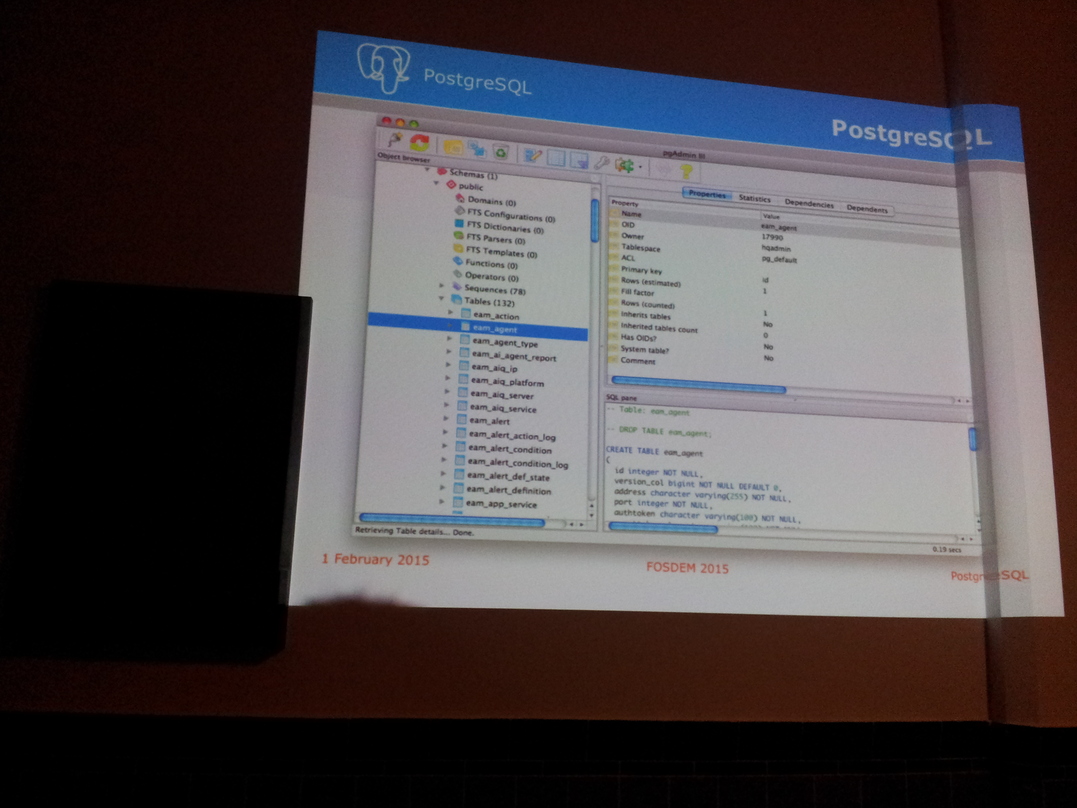This screenshot has height=808, width=1077.
Task: Switch to the Statistics tab
Action: click(754, 198)
